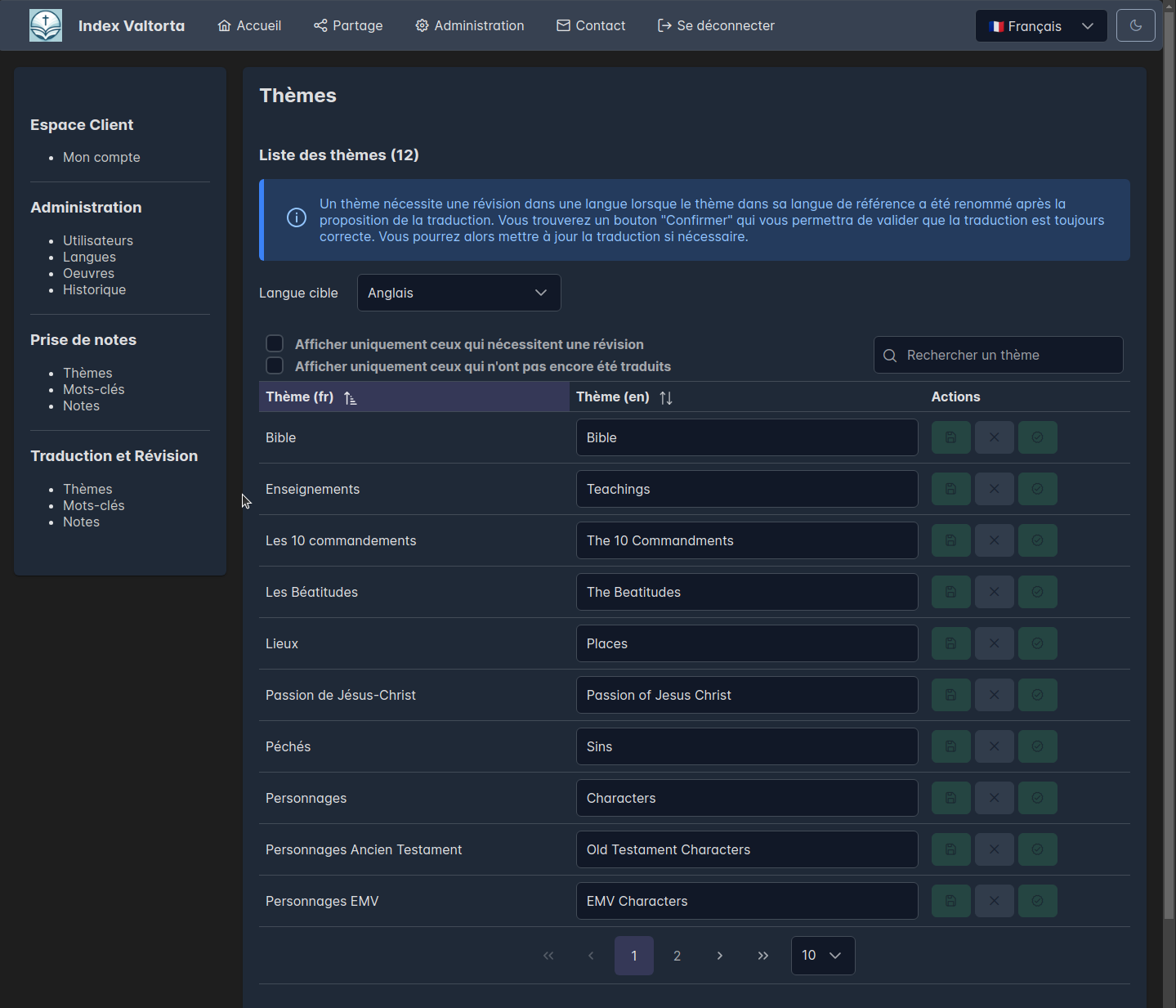Click the Index Valtorta logo icon
The height and width of the screenshot is (1008, 1176).
(46, 25)
